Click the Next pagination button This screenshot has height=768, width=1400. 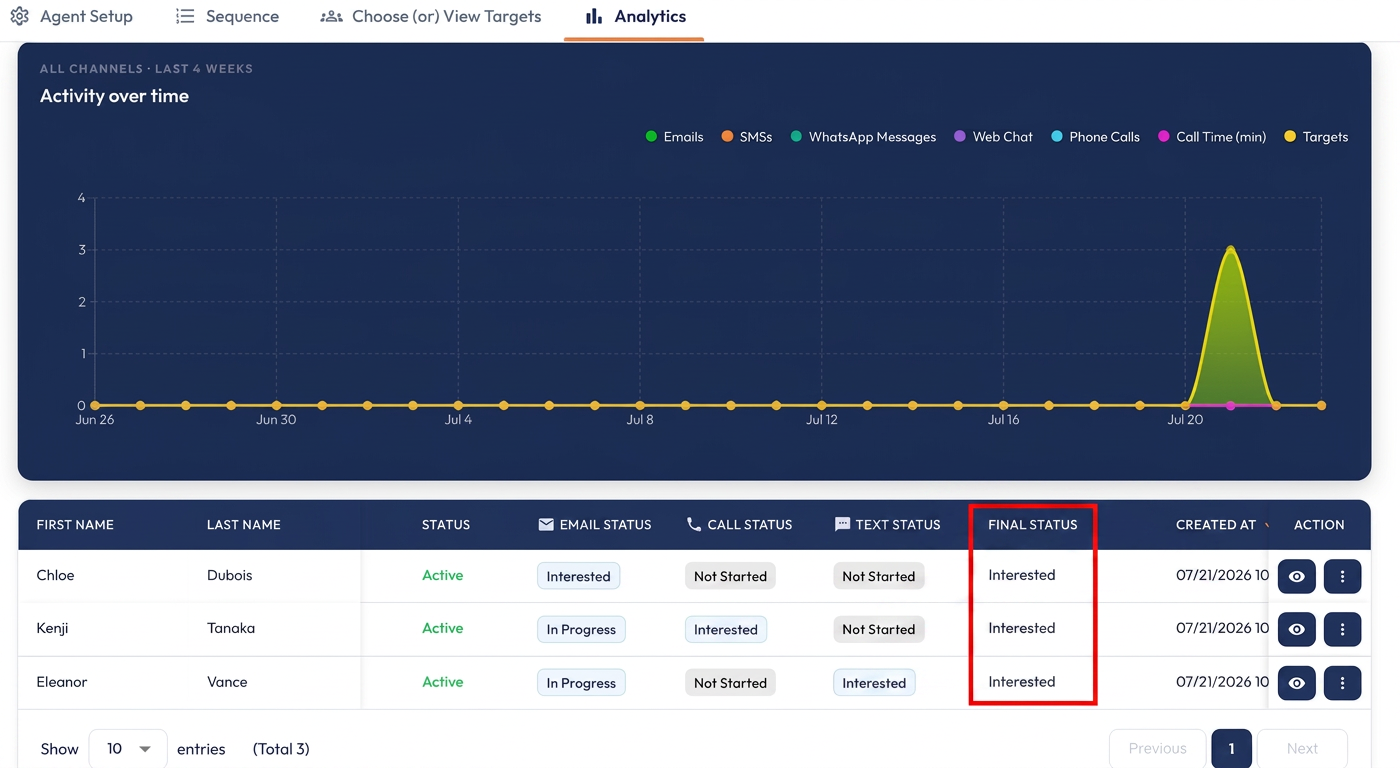[x=1302, y=748]
